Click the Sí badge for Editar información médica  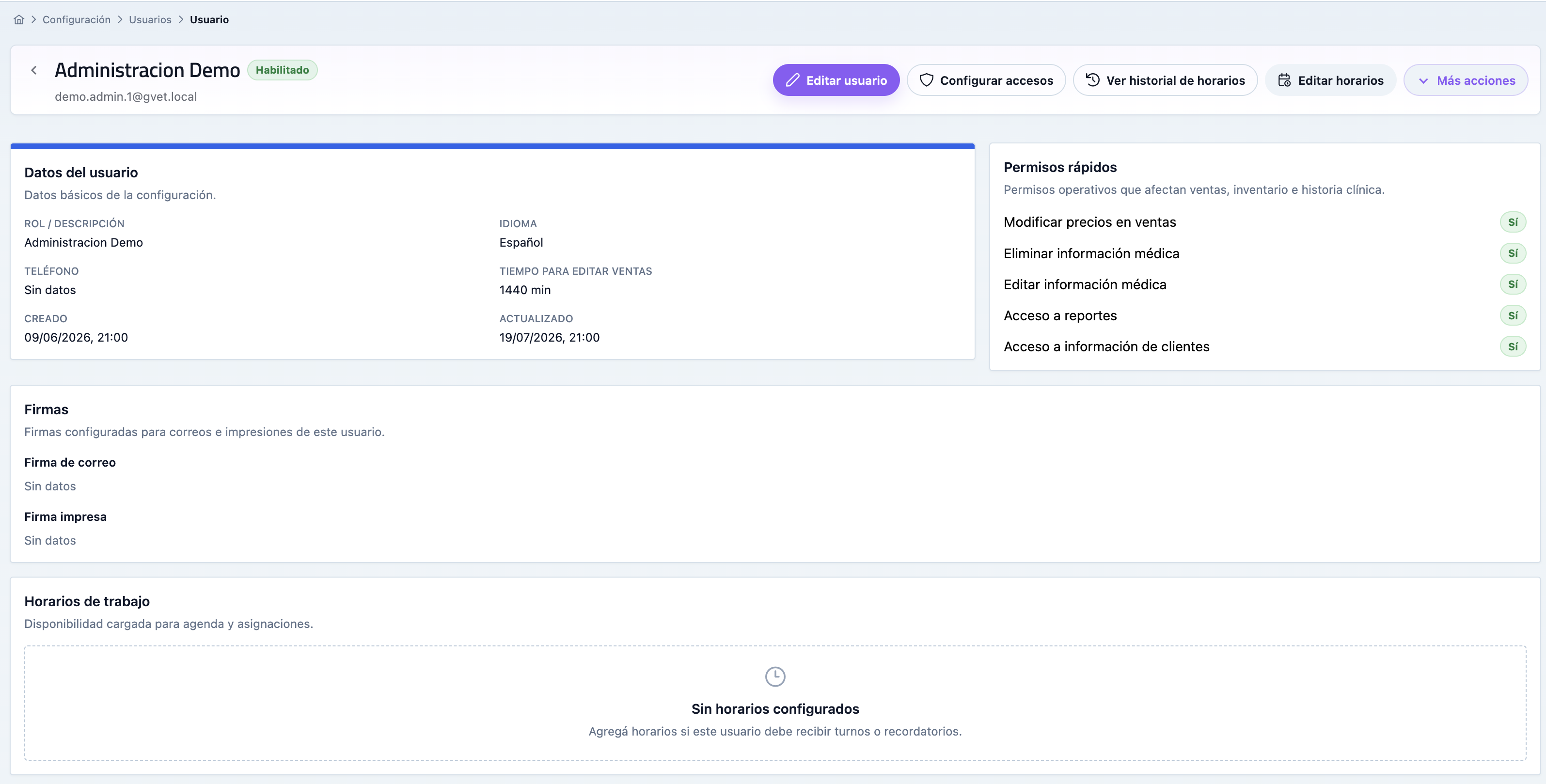click(1513, 284)
